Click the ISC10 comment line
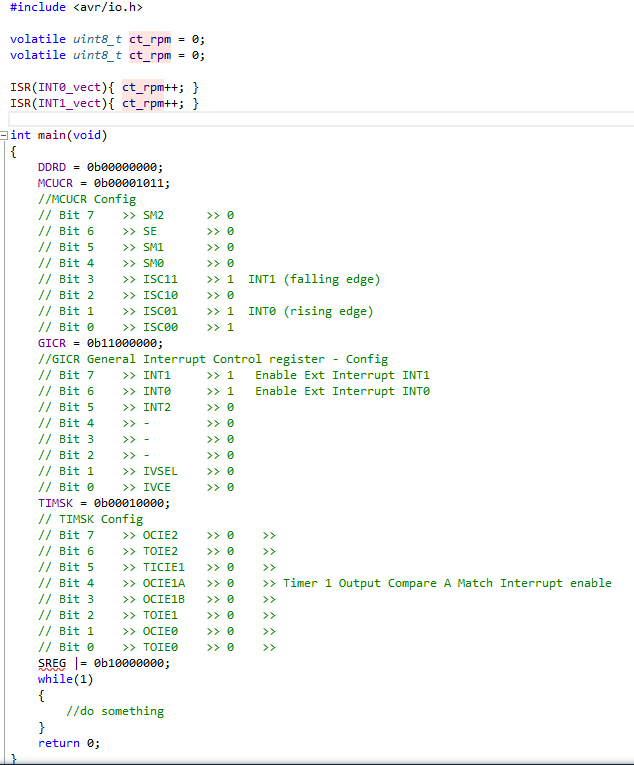This screenshot has width=634, height=765. (x=136, y=296)
